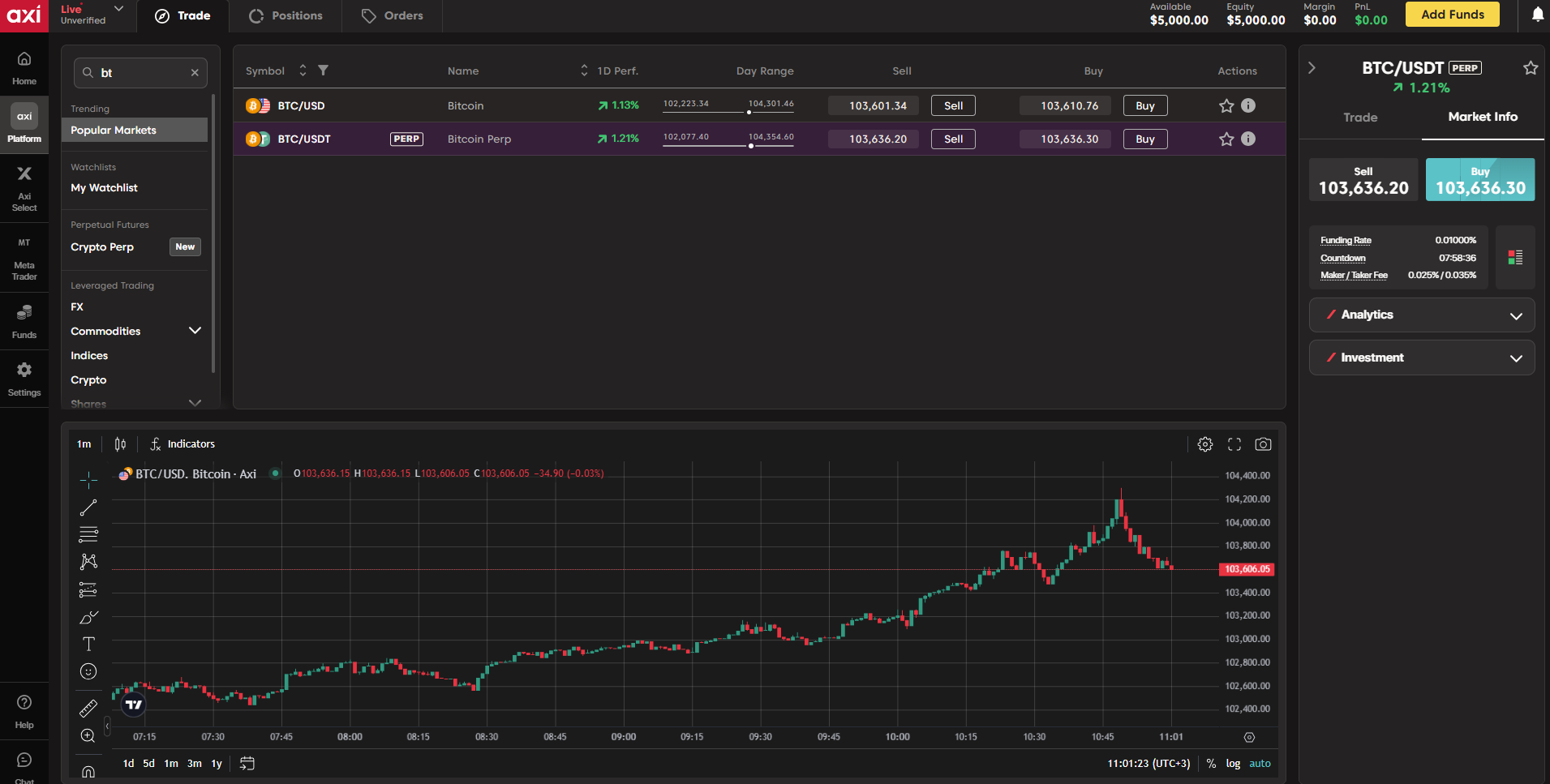The height and width of the screenshot is (784, 1550).
Task: Open the order book icon
Action: [1514, 257]
